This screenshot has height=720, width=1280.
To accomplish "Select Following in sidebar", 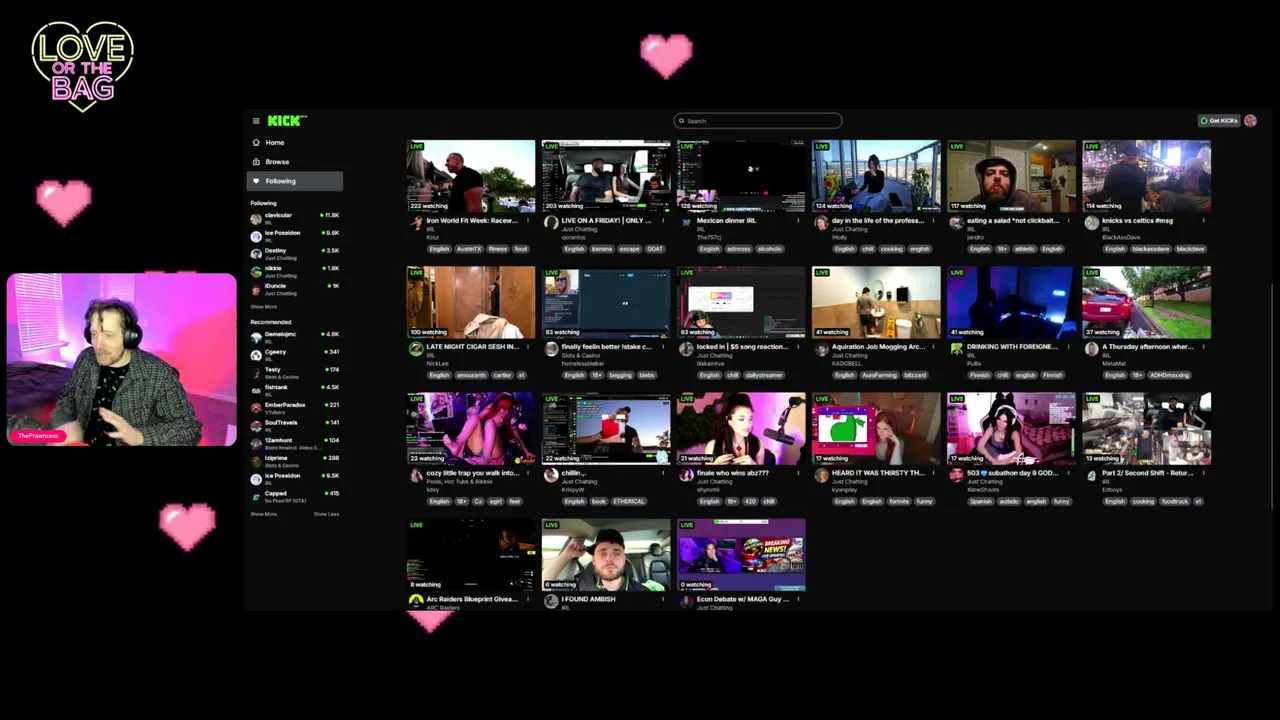I will [x=295, y=181].
